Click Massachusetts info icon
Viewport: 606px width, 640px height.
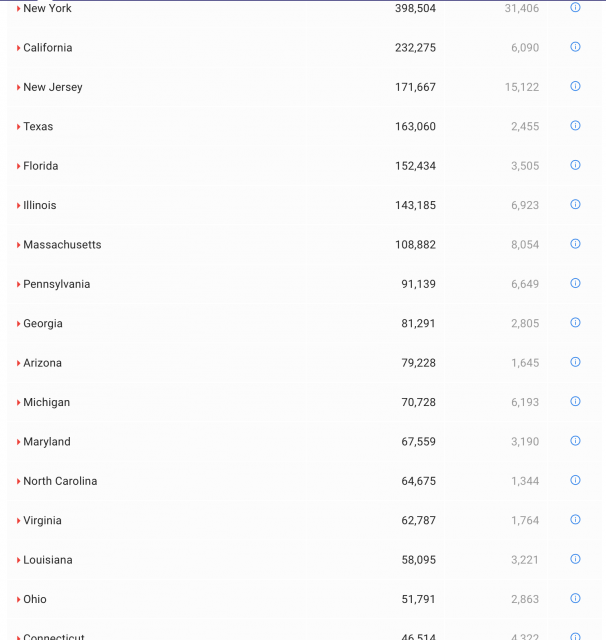coord(575,244)
